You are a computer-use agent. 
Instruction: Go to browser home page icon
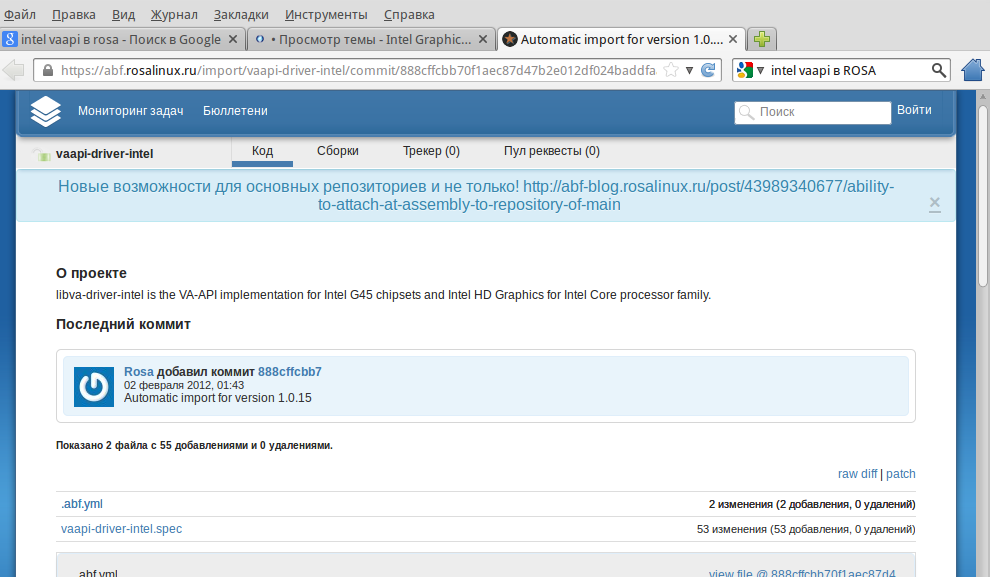point(973,69)
